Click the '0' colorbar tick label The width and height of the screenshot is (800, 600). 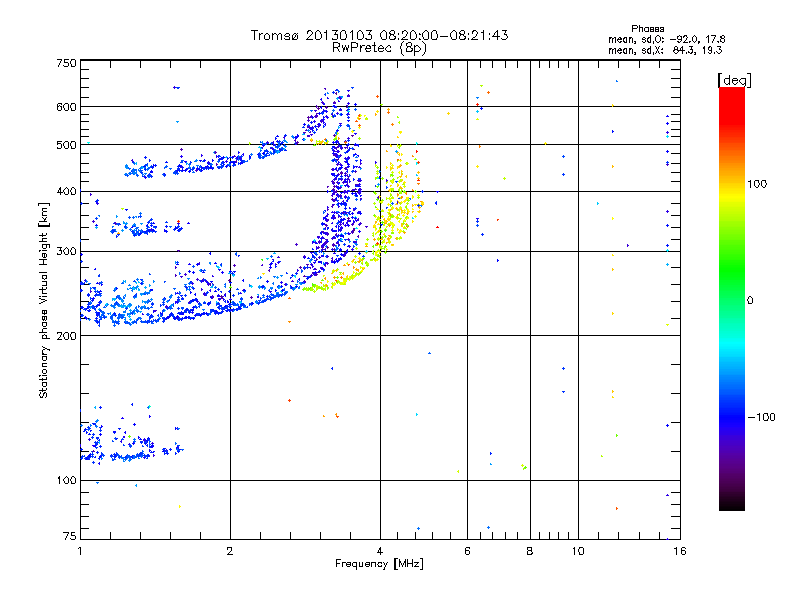(x=750, y=301)
